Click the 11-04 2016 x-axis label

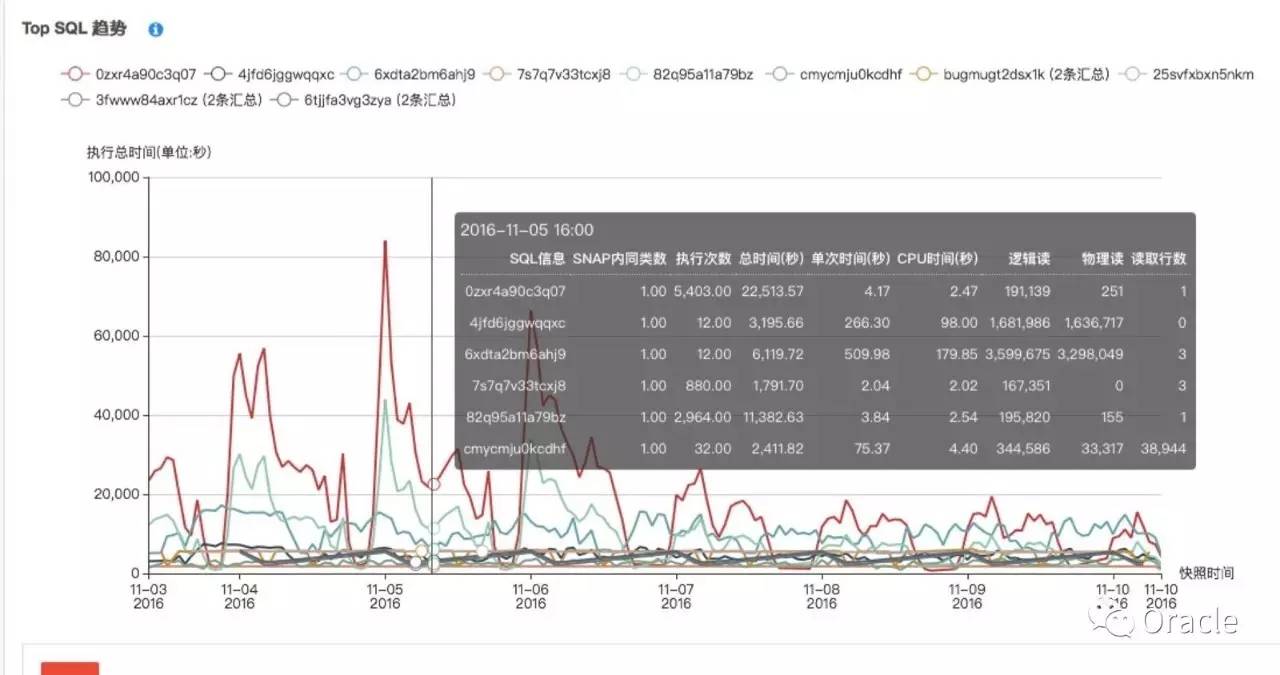click(239, 596)
